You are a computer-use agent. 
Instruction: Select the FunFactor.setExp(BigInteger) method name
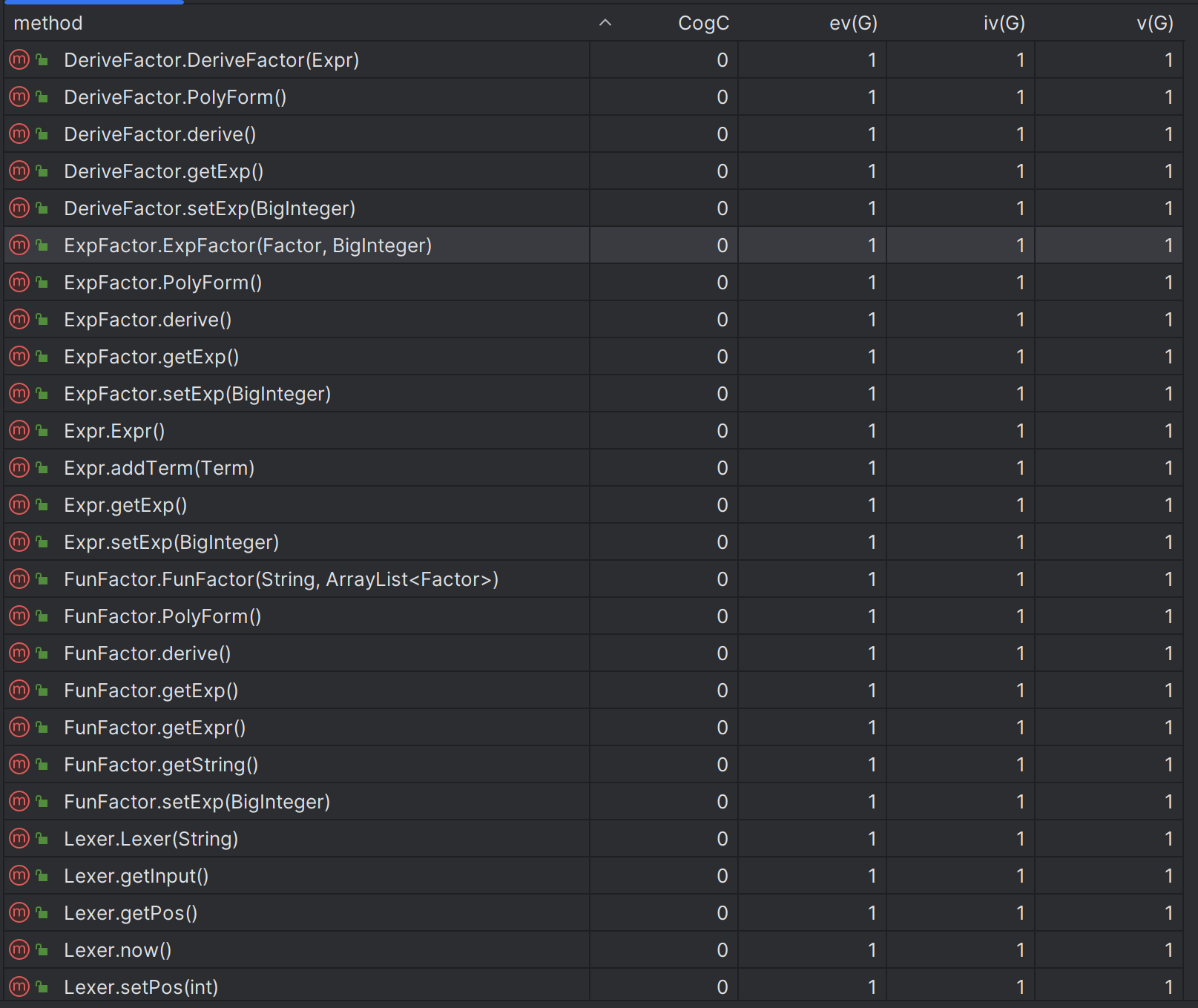197,802
